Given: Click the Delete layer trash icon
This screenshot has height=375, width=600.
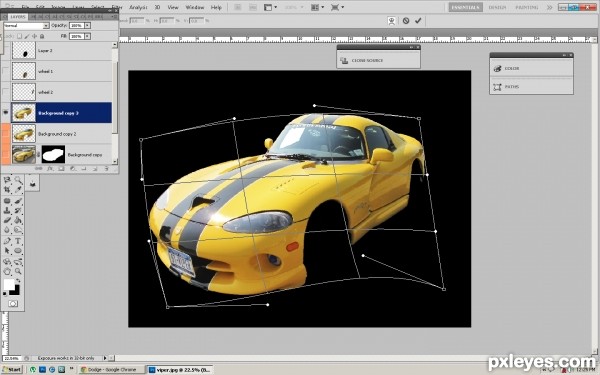Looking at the screenshot, I should coord(106,168).
